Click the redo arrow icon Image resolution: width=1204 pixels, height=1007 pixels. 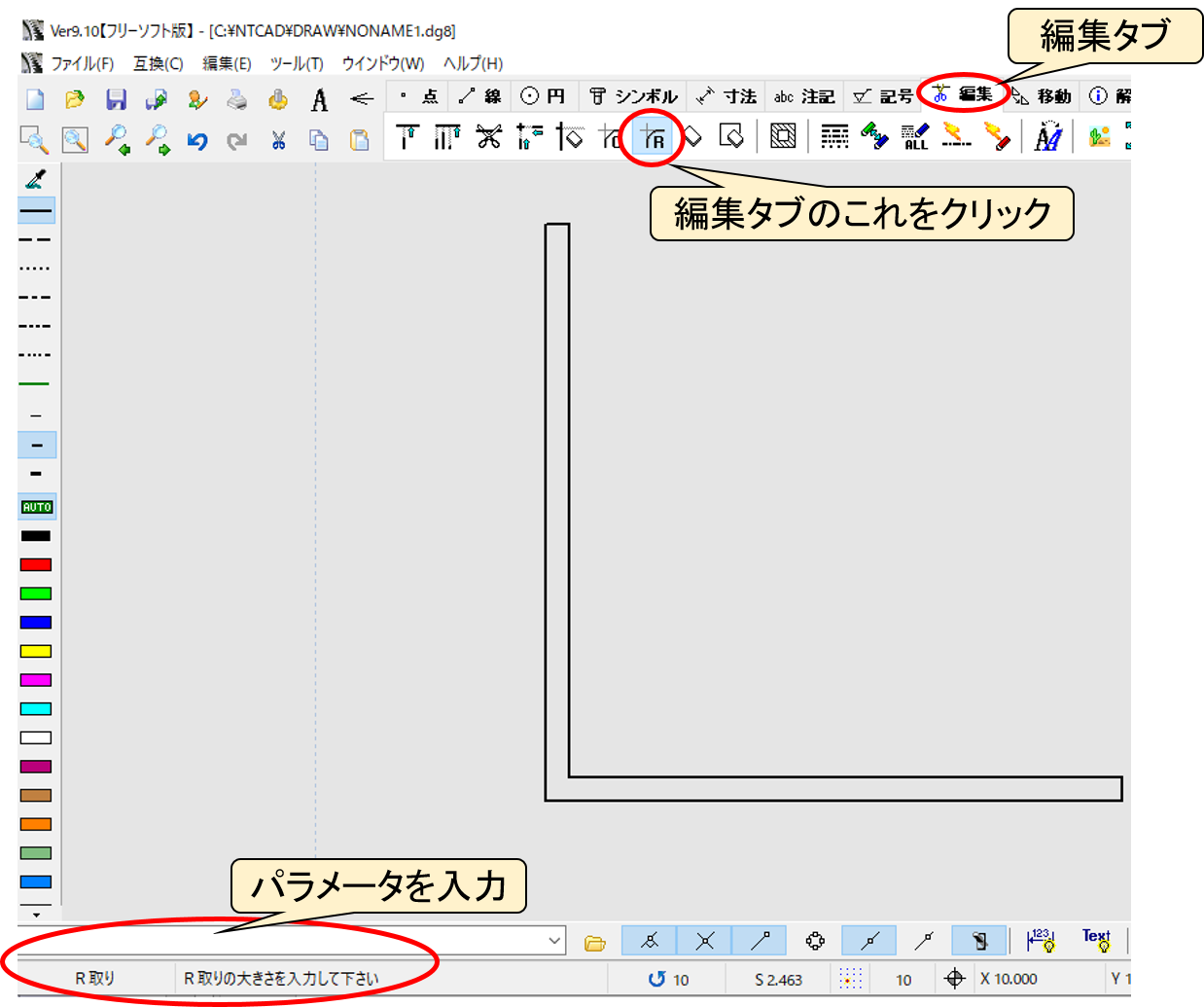tap(237, 141)
